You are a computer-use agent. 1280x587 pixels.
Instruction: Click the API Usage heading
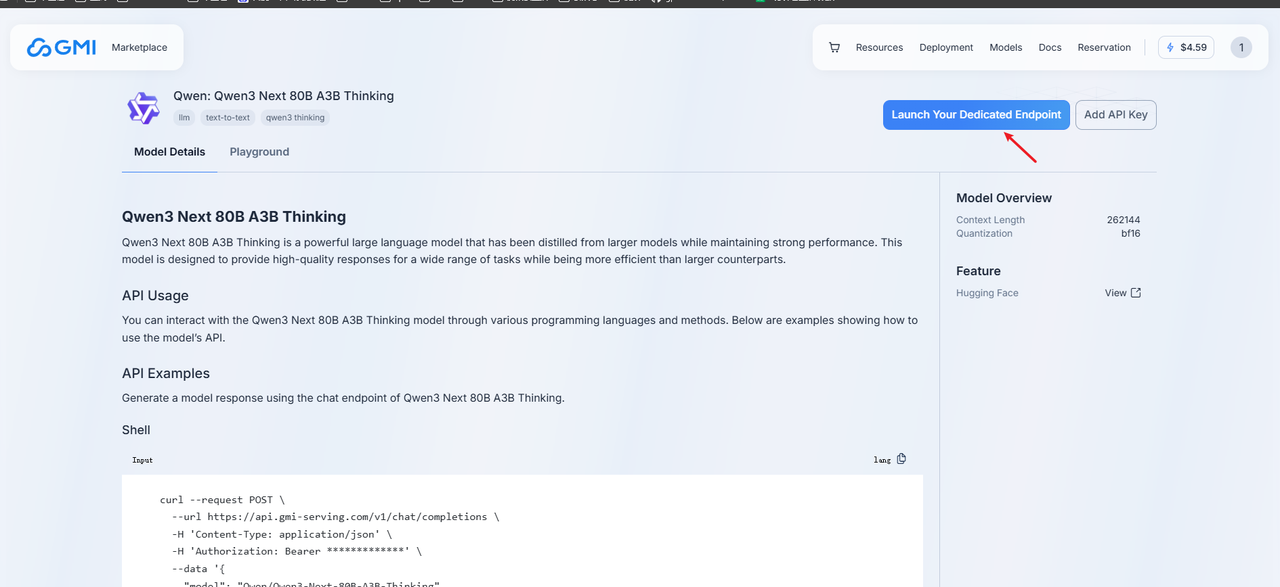[x=155, y=296]
